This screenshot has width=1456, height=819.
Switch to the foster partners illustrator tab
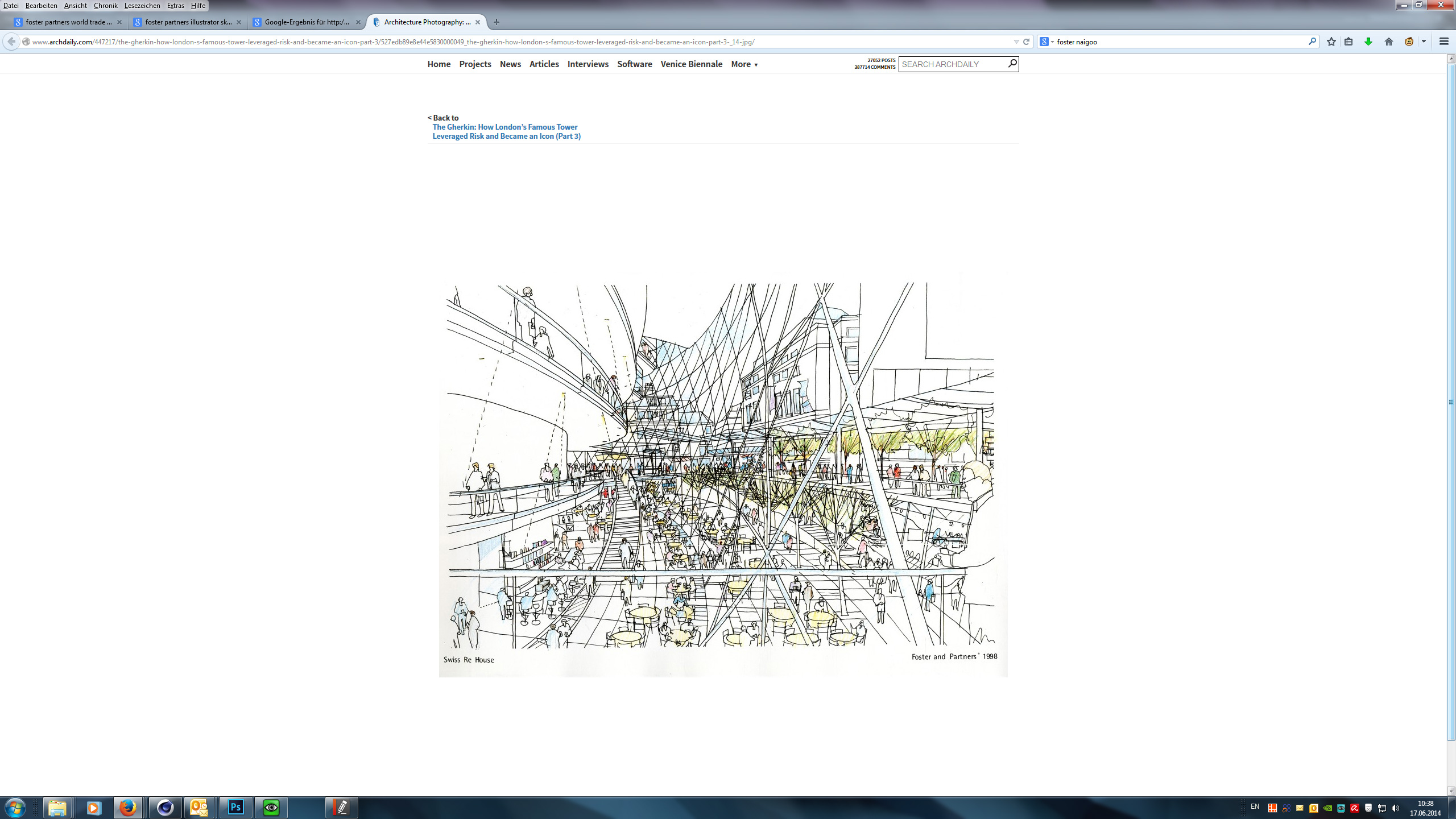tap(188, 22)
